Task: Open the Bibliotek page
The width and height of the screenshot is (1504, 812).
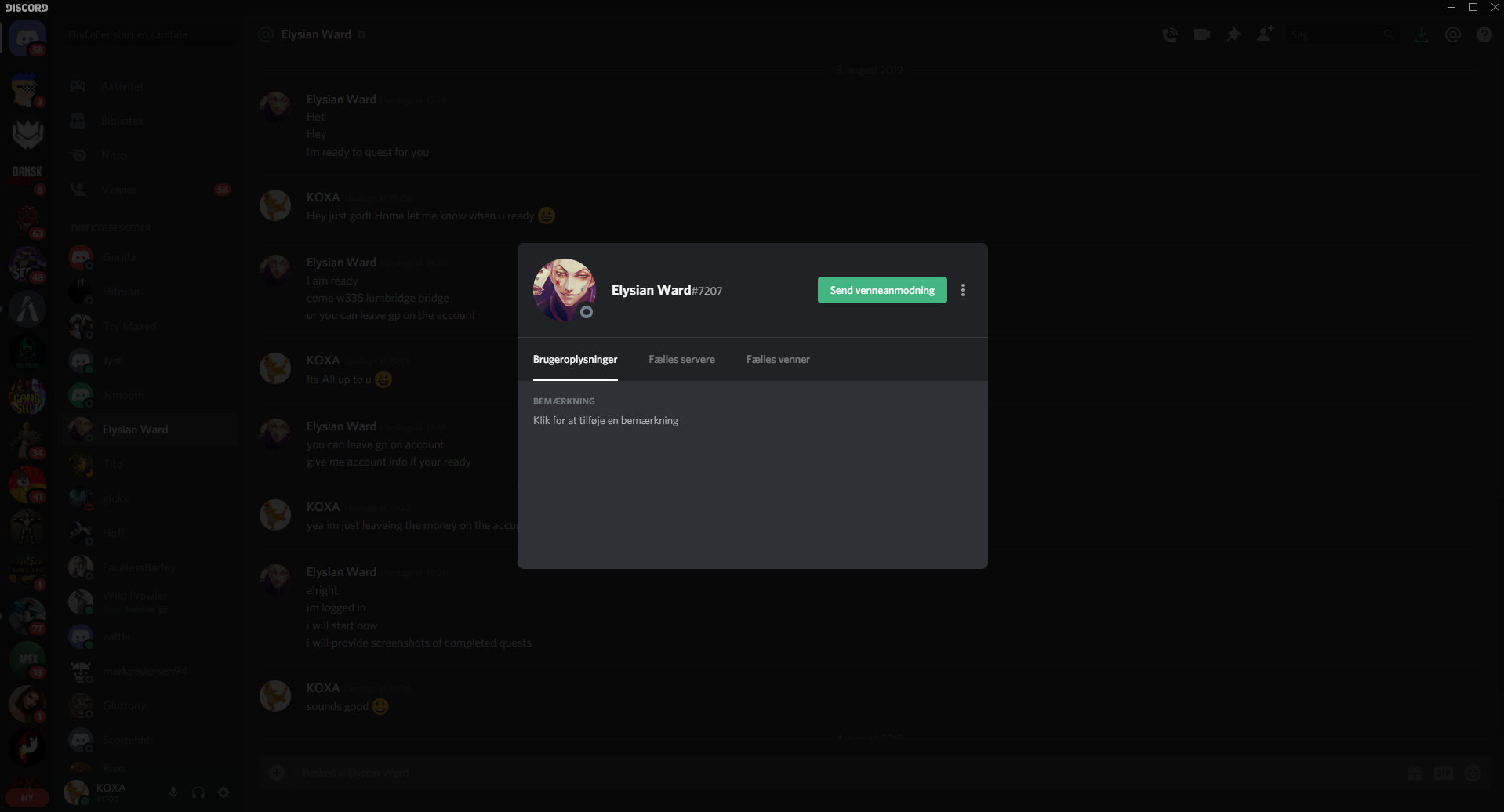Action: click(x=149, y=121)
